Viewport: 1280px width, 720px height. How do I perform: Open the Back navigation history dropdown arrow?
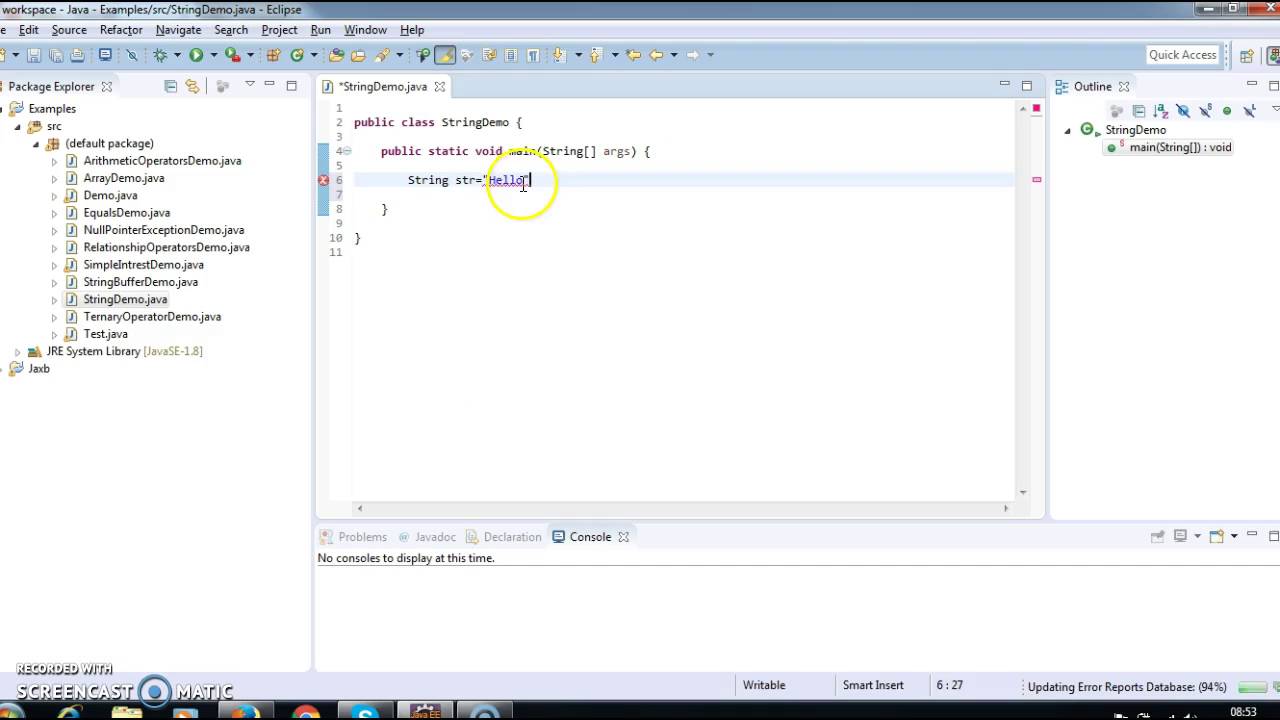(x=673, y=55)
